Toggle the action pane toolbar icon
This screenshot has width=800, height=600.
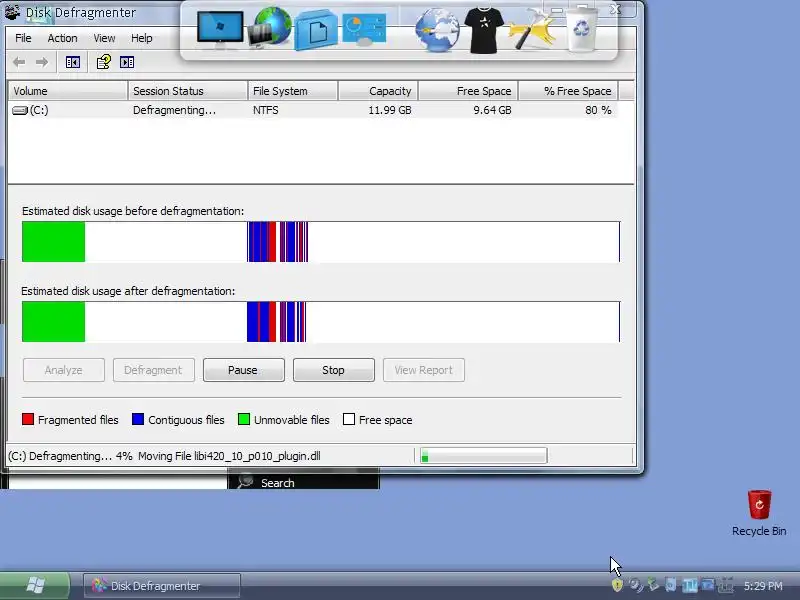[127, 62]
